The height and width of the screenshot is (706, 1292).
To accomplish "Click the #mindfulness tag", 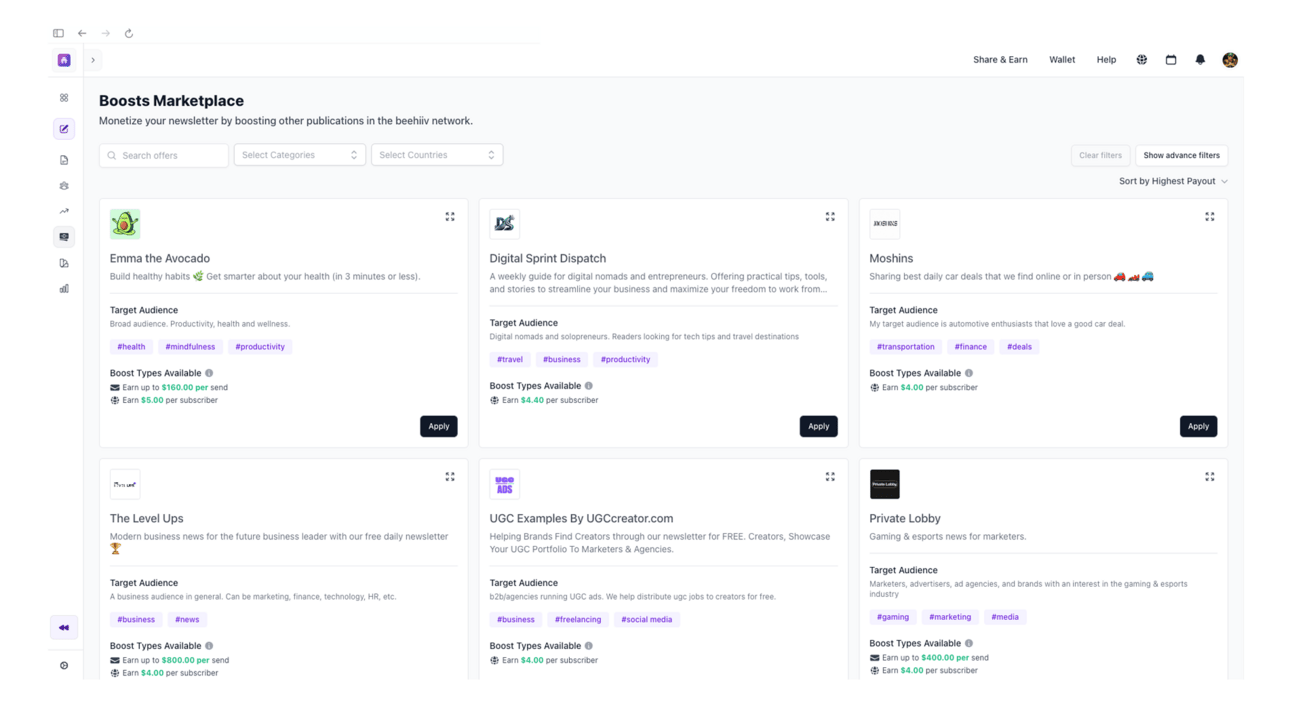I will (190, 347).
